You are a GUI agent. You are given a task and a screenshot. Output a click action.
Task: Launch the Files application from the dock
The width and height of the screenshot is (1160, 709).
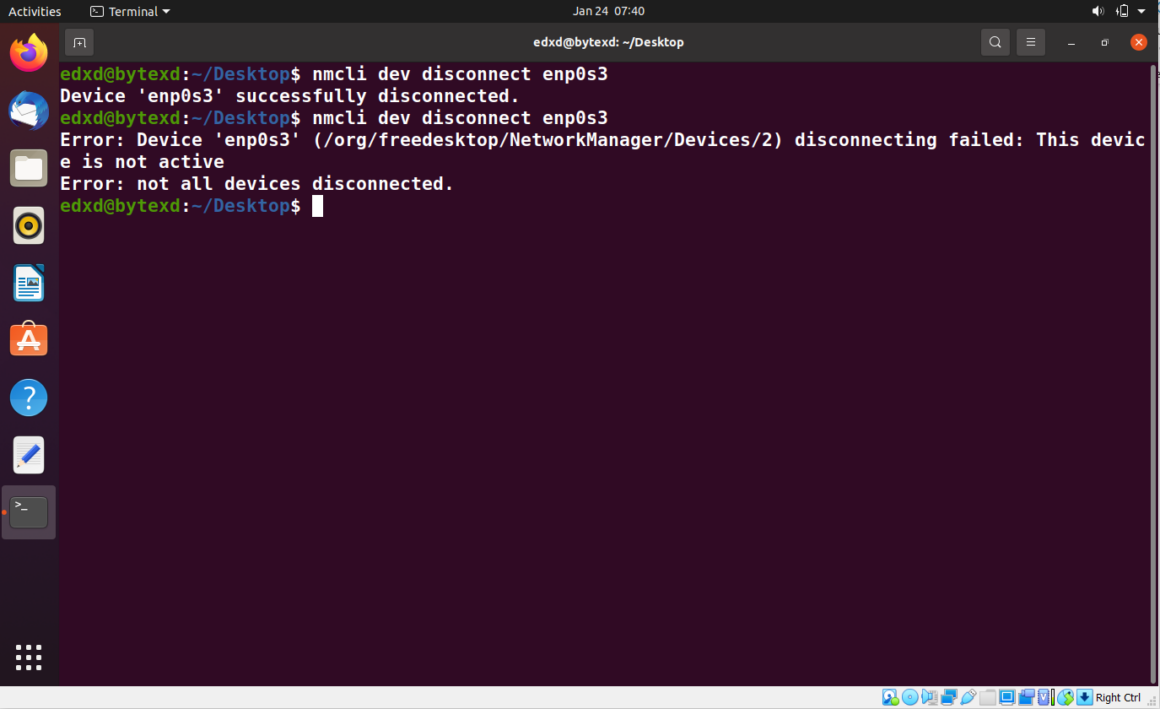pyautogui.click(x=28, y=167)
